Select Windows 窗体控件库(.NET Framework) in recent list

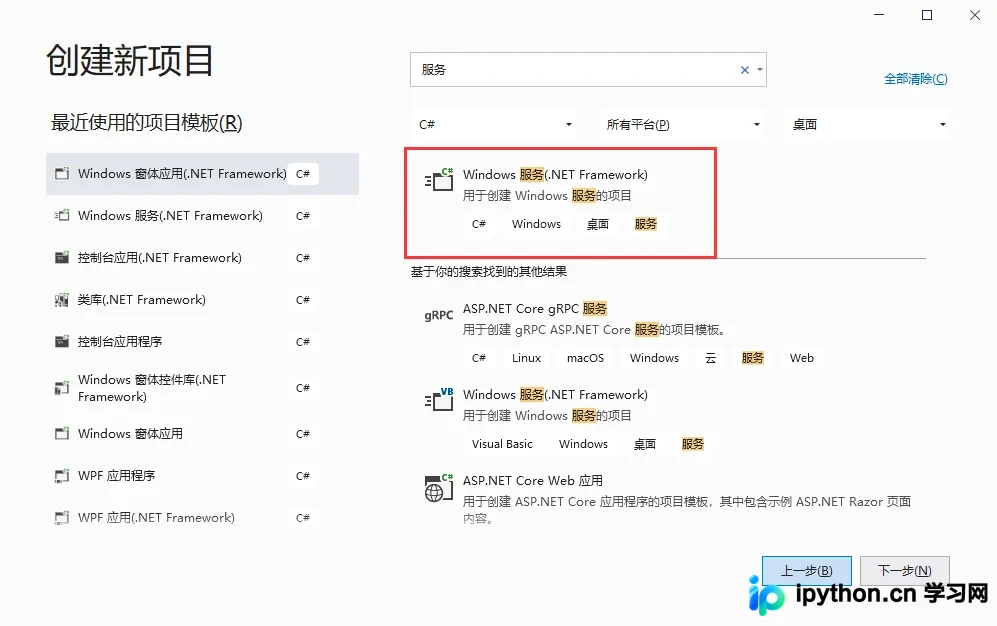coord(202,388)
